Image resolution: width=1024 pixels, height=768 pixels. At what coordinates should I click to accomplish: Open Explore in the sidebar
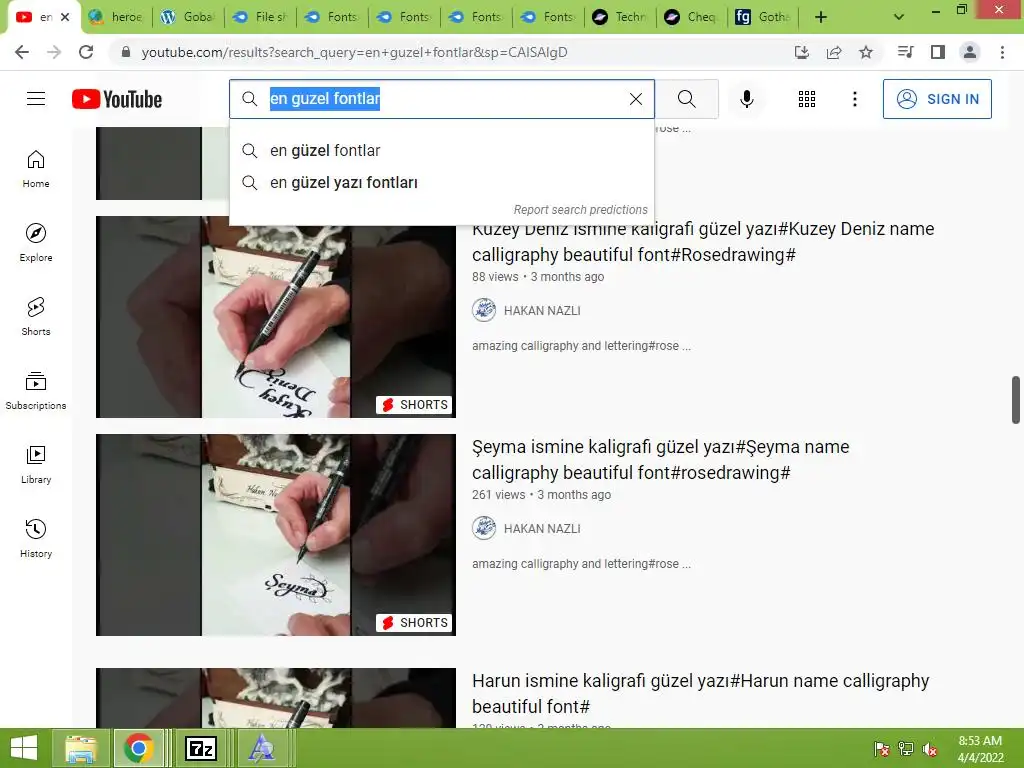[x=36, y=243]
